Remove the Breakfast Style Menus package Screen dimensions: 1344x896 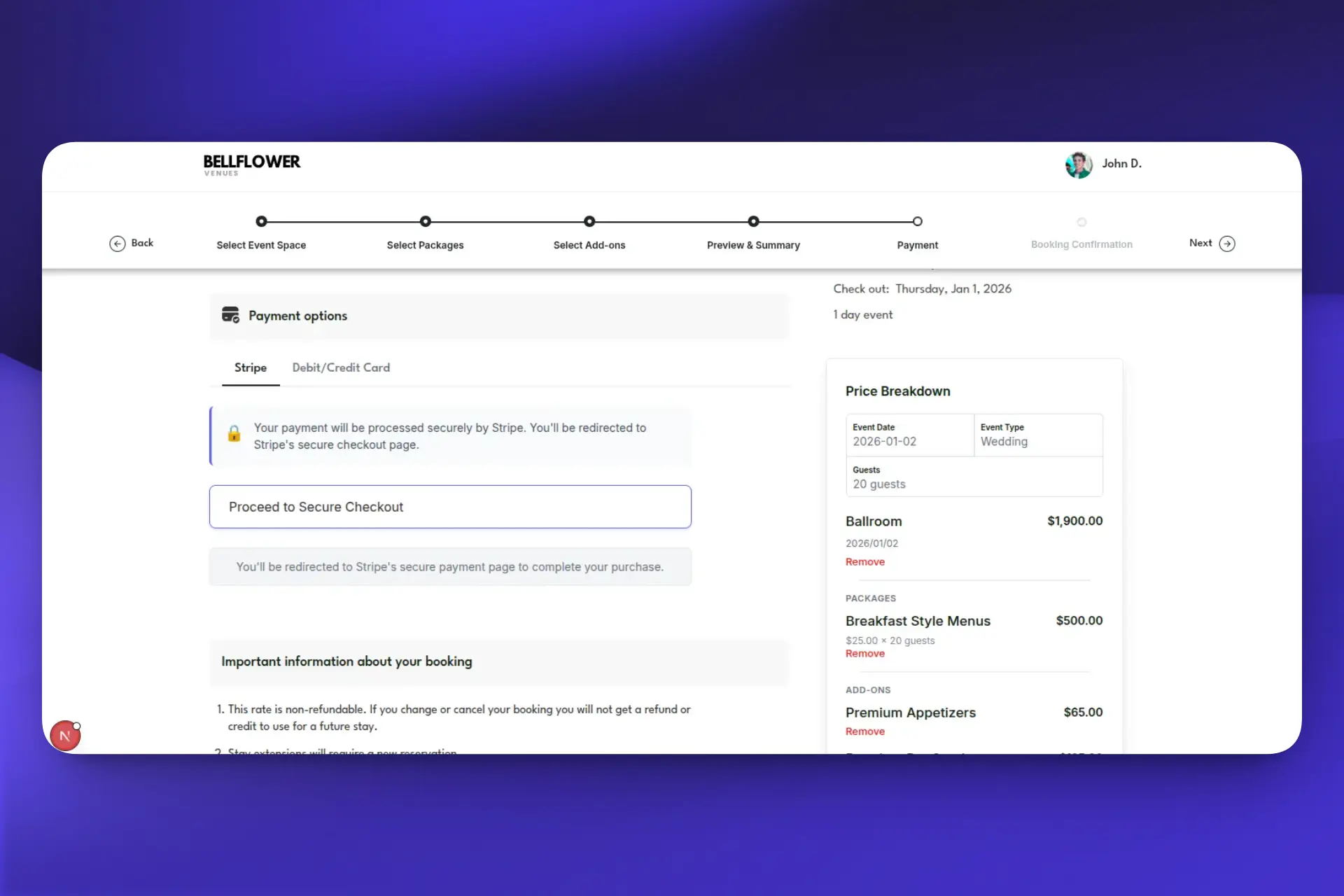(x=865, y=654)
